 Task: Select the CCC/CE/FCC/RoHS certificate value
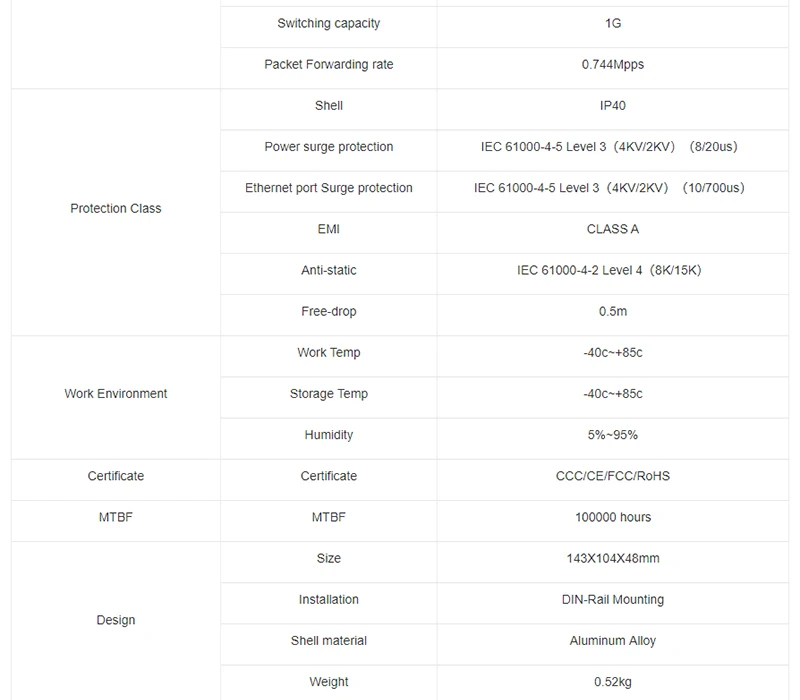pyautogui.click(x=612, y=476)
